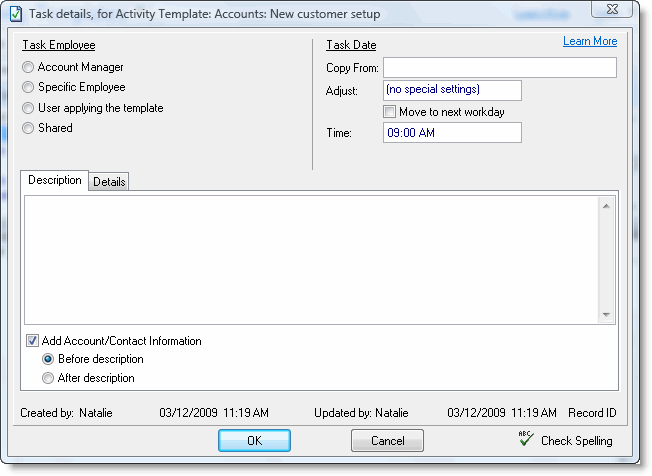
Task: Click the Cancel button
Action: pyautogui.click(x=387, y=441)
